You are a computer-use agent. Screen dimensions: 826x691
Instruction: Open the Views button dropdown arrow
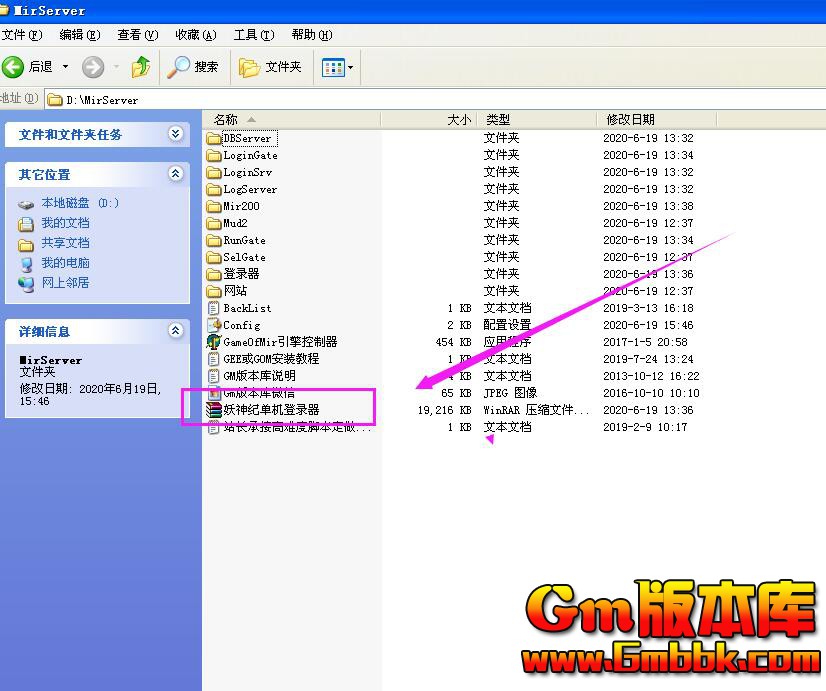pyautogui.click(x=350, y=68)
